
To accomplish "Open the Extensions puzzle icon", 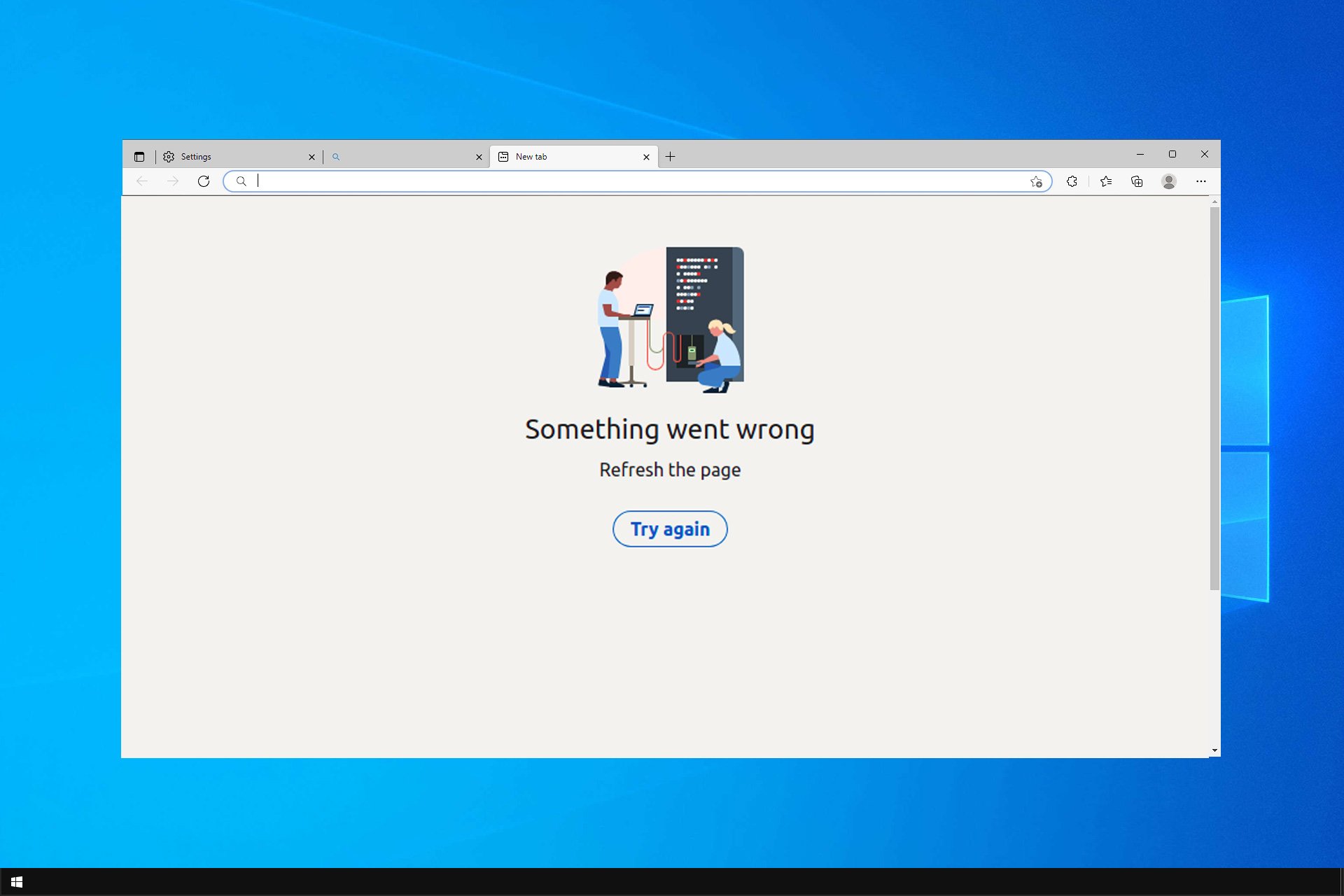I will point(1072,181).
